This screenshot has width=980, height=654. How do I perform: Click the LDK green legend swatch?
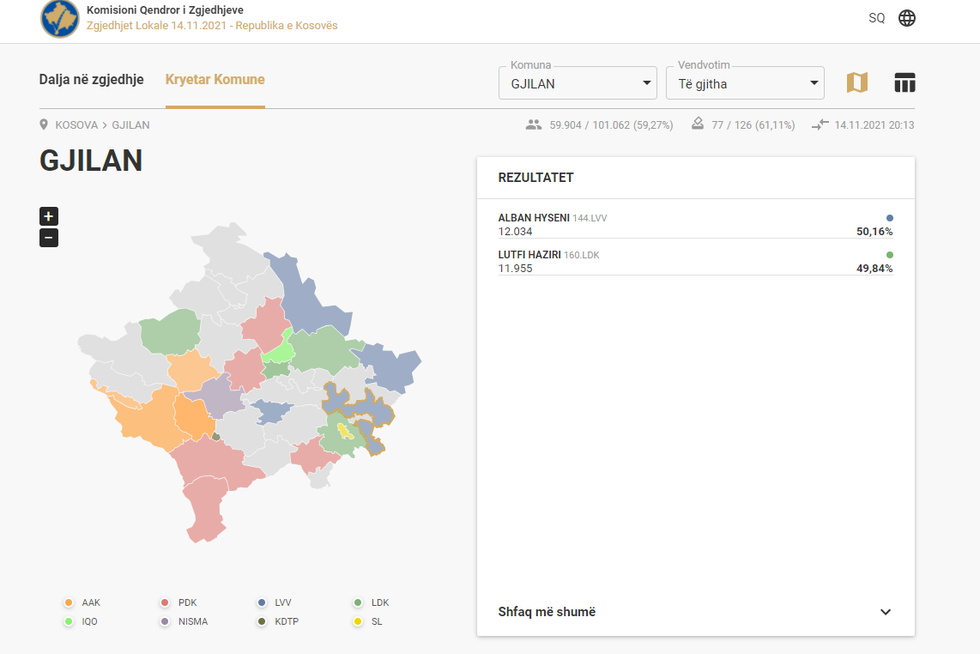coord(358,603)
